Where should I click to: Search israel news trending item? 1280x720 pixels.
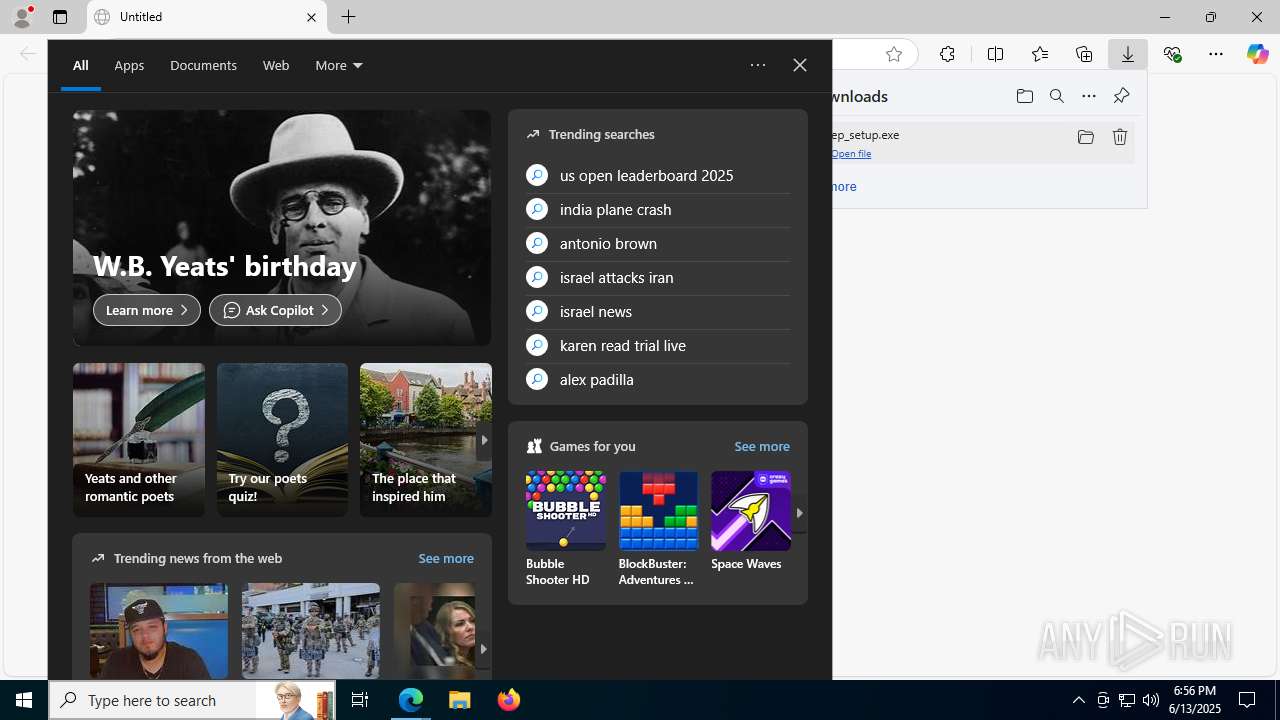coord(658,311)
